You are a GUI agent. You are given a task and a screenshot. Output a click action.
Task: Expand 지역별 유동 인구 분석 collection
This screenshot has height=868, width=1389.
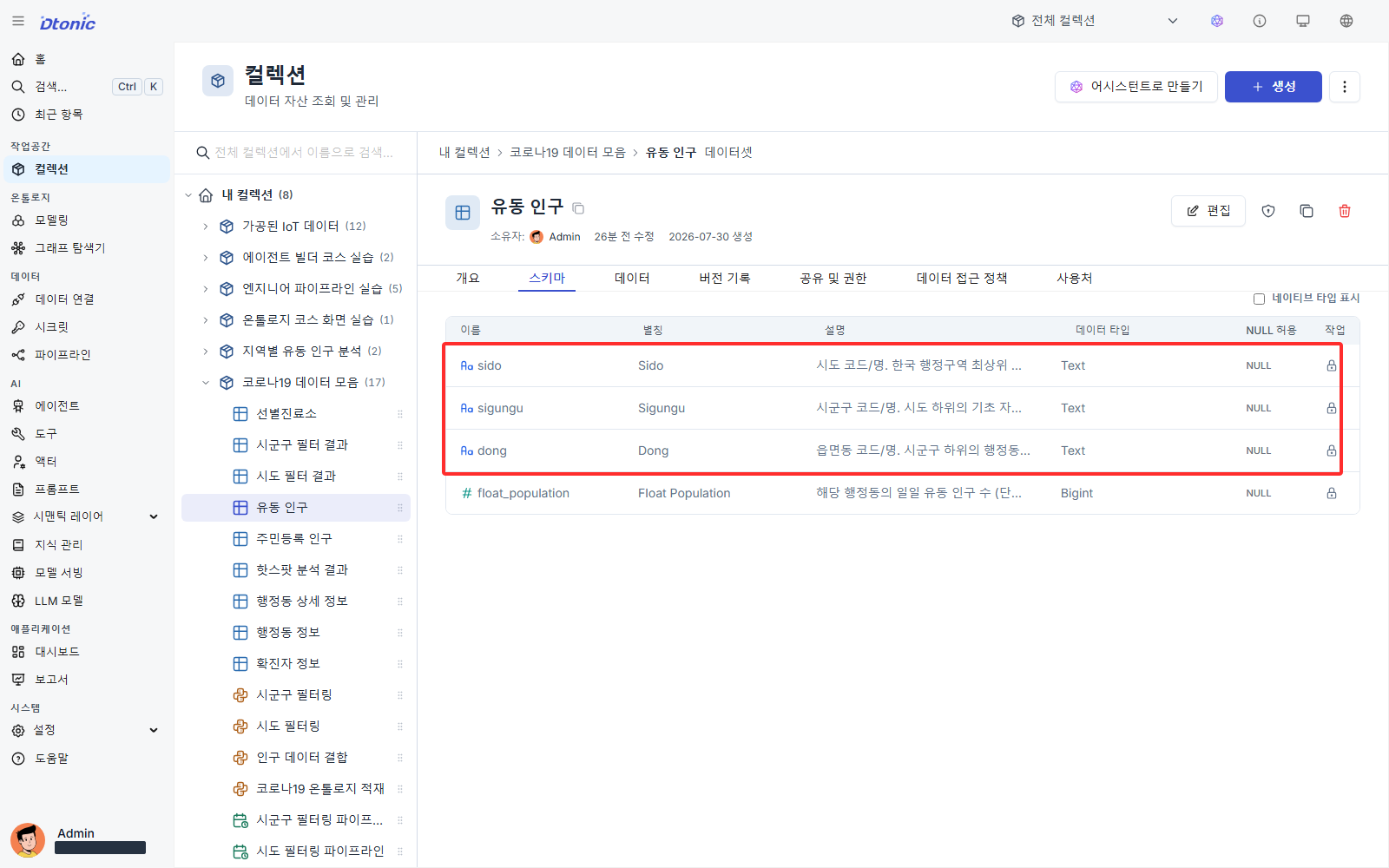tap(206, 352)
